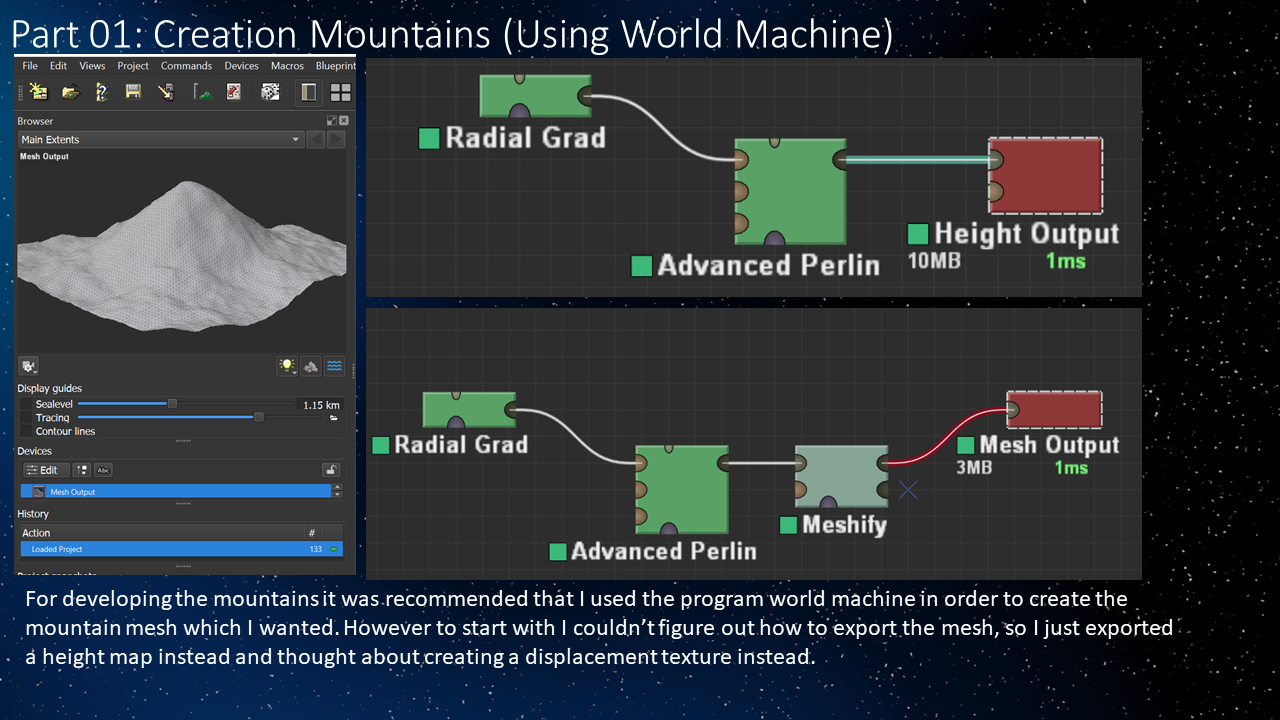
Task: Click the "10MB" label under Height Output
Action: (x=934, y=261)
